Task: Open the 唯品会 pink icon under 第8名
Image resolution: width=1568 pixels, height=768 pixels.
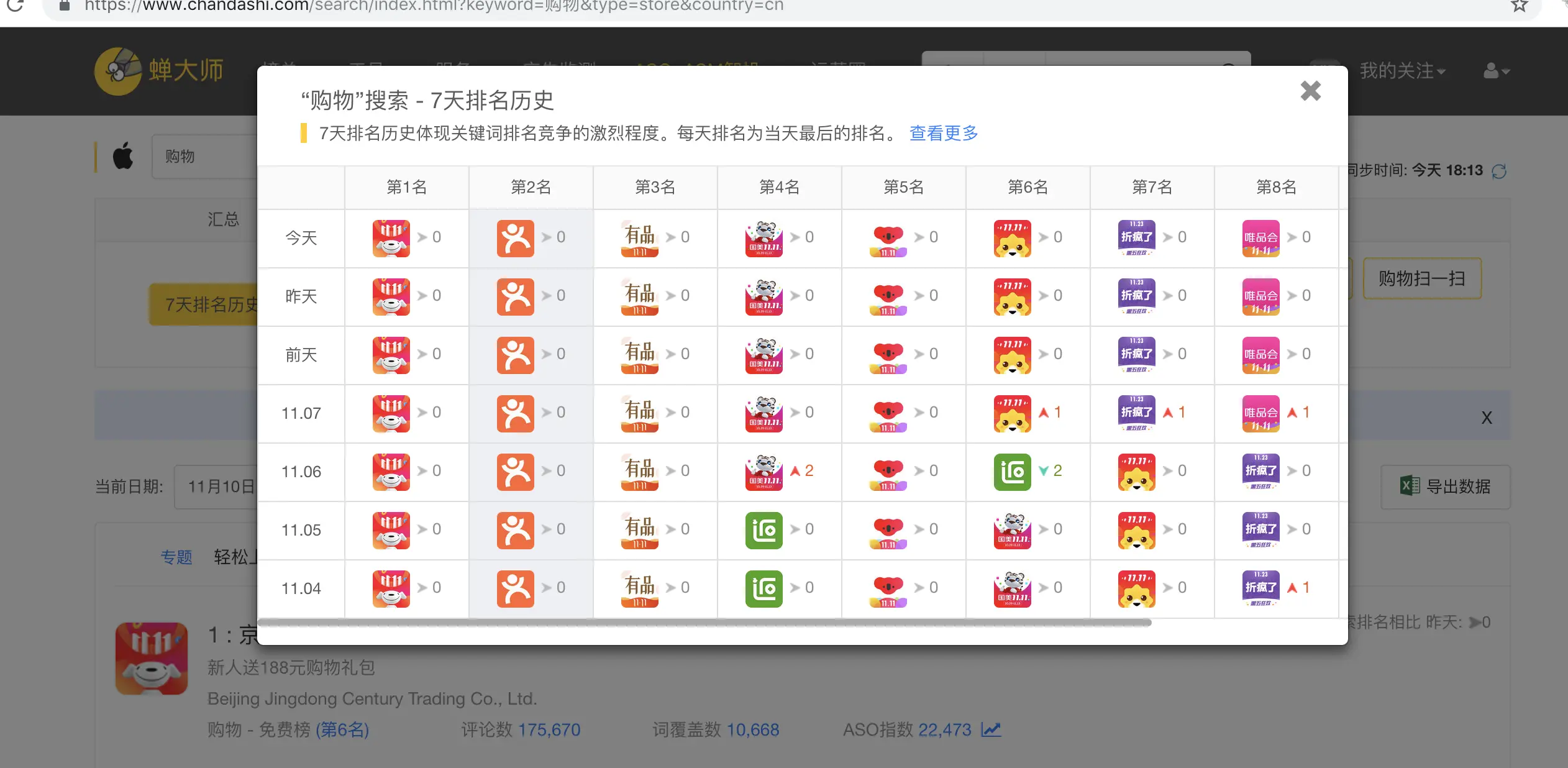Action: [x=1259, y=237]
